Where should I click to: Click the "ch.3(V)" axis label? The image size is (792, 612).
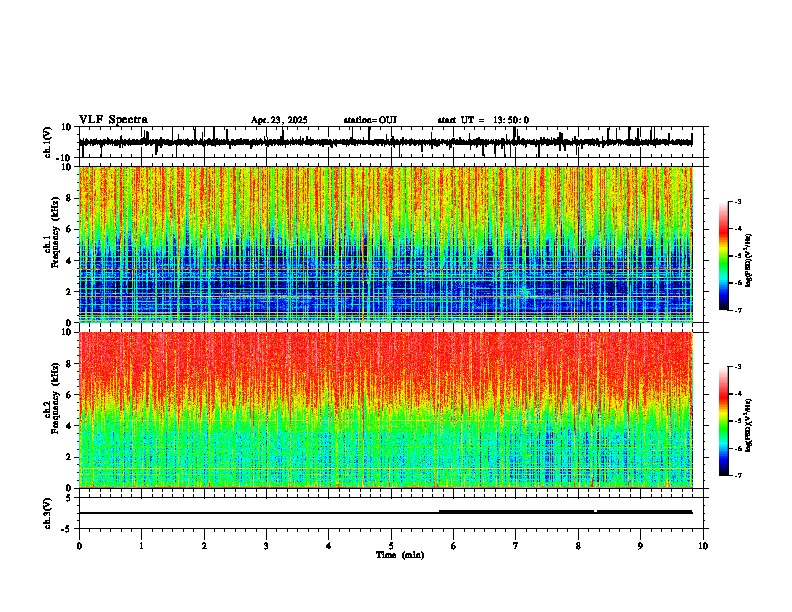(48, 513)
